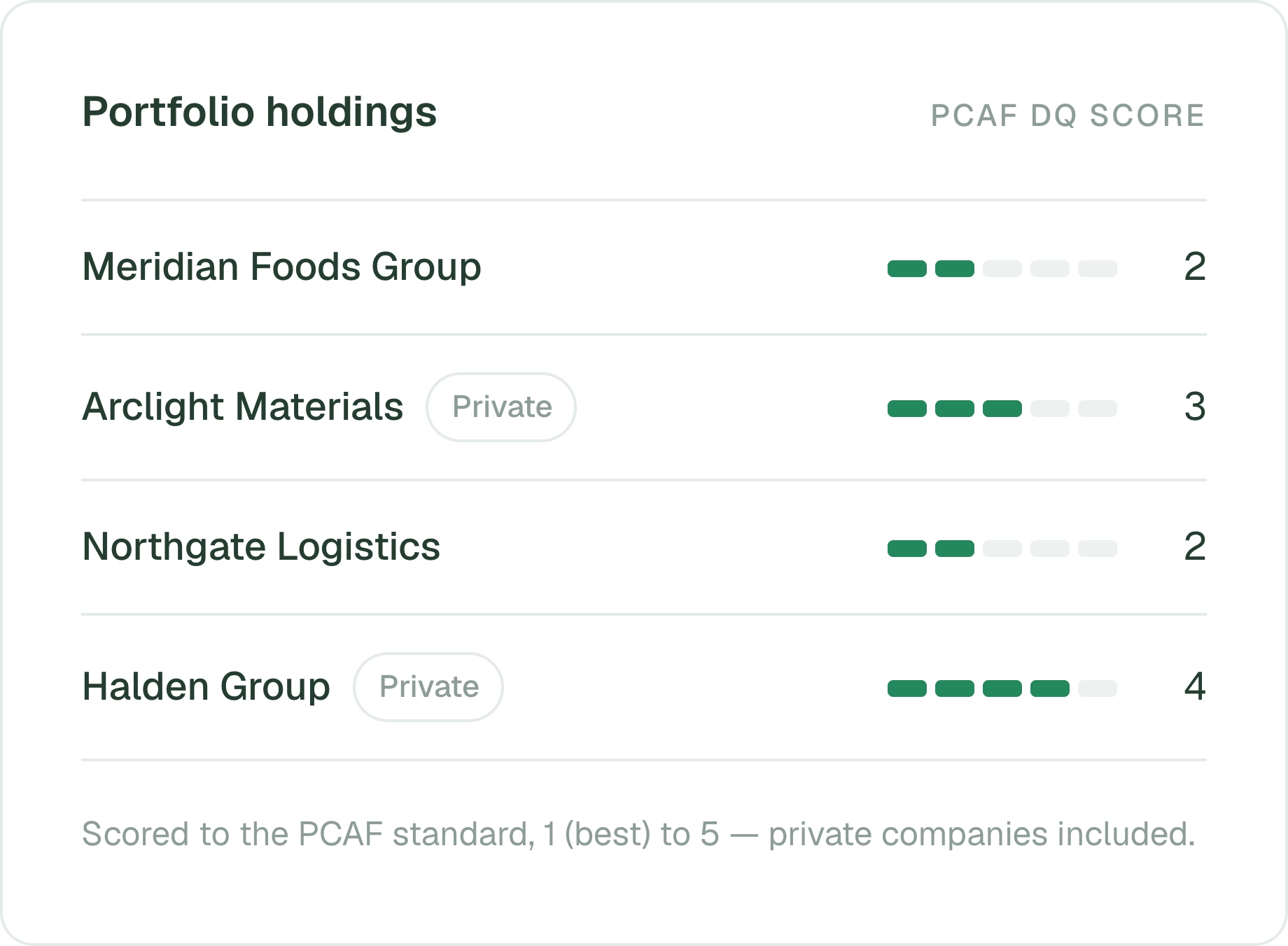This screenshot has width=1288, height=946.
Task: Click the Portfolio holdings title
Action: coord(260,113)
